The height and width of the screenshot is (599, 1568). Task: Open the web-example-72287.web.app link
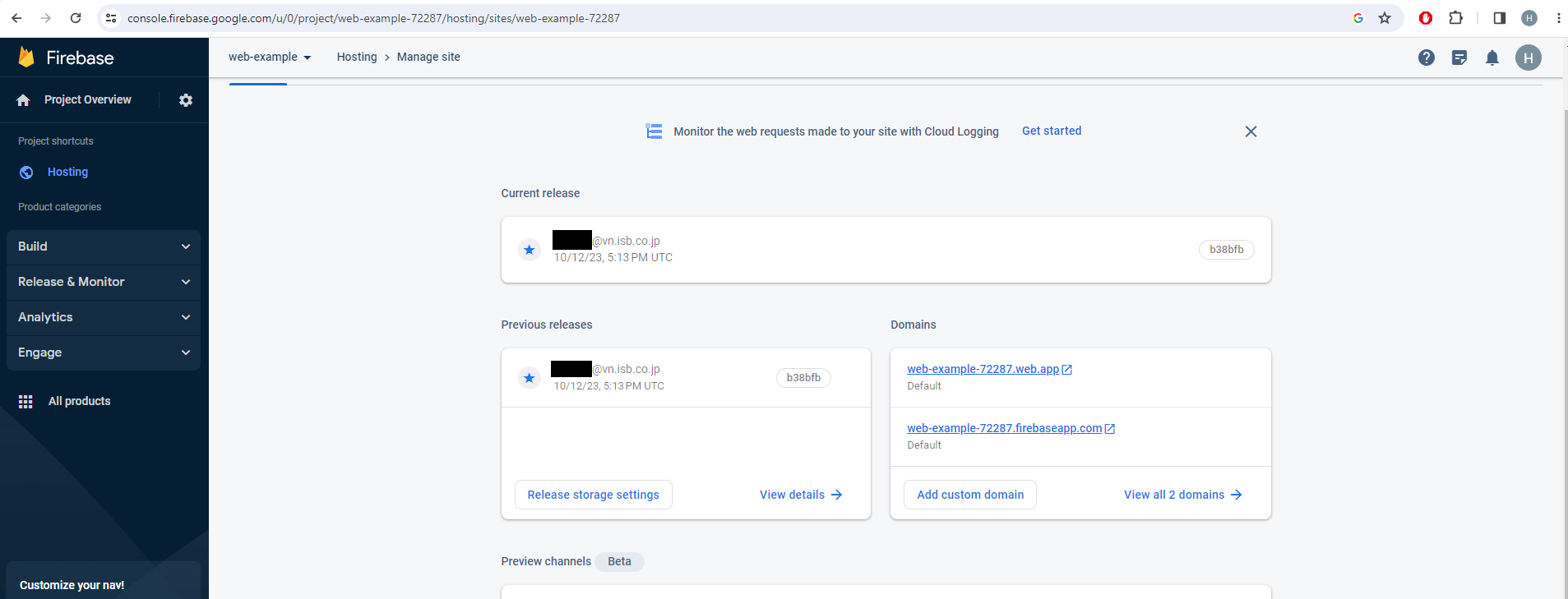pyautogui.click(x=983, y=369)
